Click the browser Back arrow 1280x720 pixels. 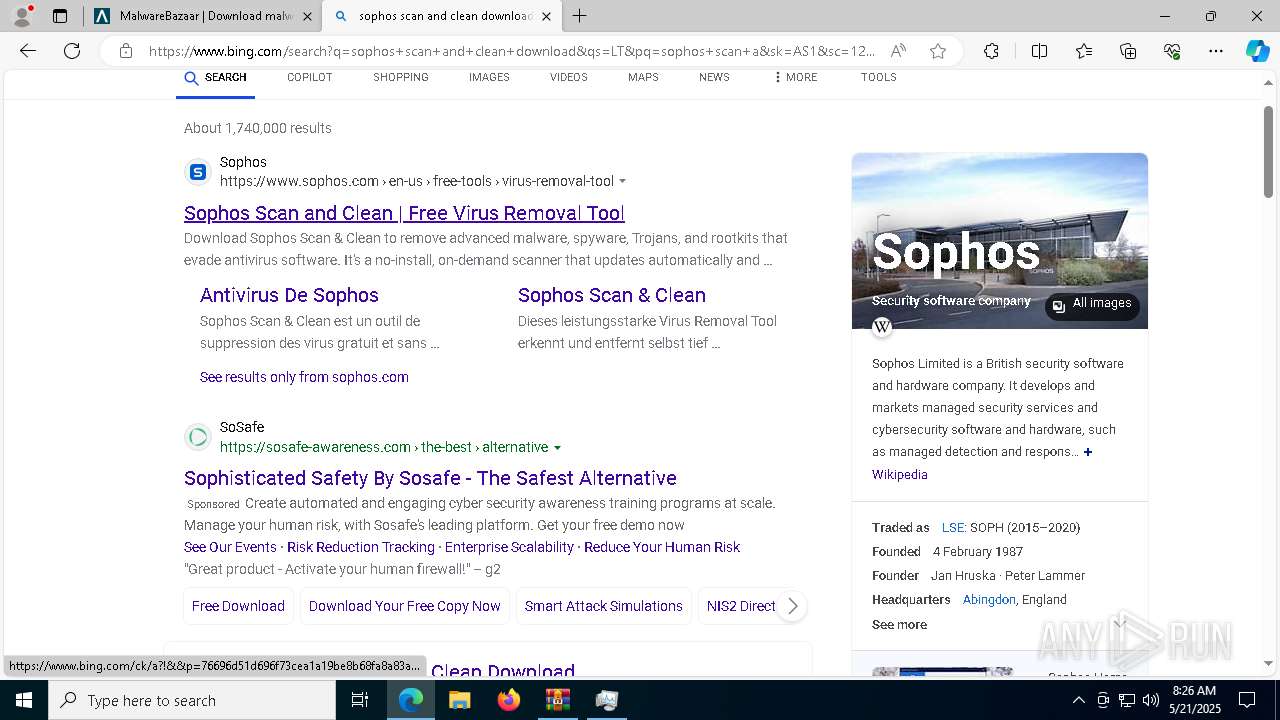point(28,51)
